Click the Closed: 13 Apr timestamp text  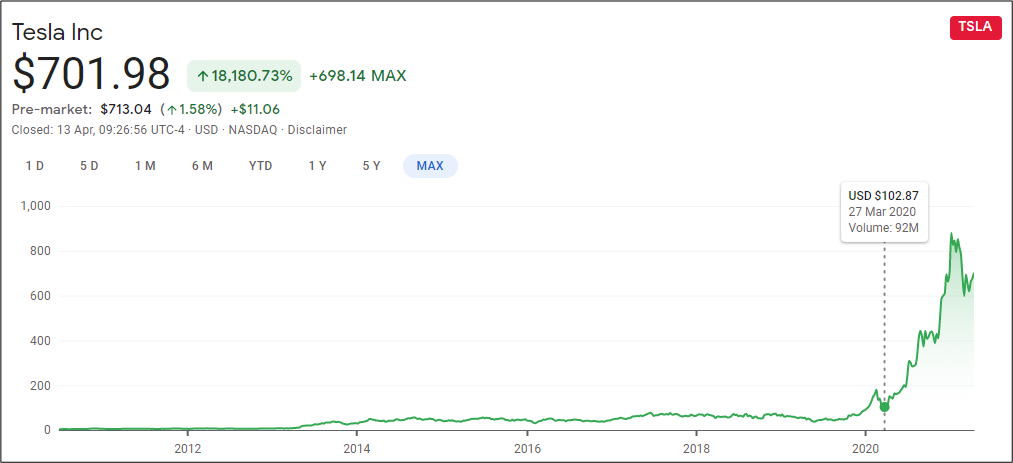tap(99, 130)
